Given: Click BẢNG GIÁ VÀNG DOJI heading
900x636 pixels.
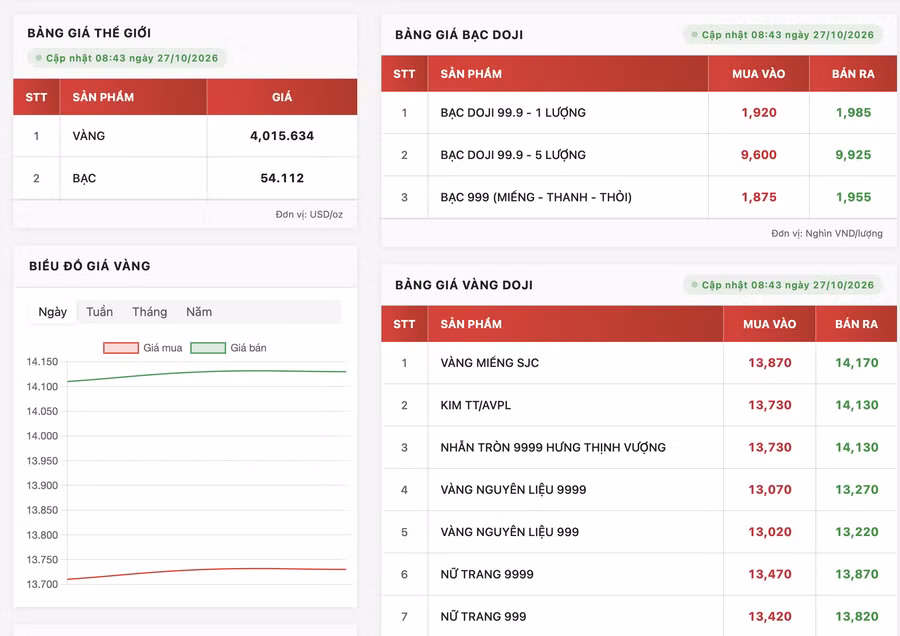Looking at the screenshot, I should click(464, 285).
